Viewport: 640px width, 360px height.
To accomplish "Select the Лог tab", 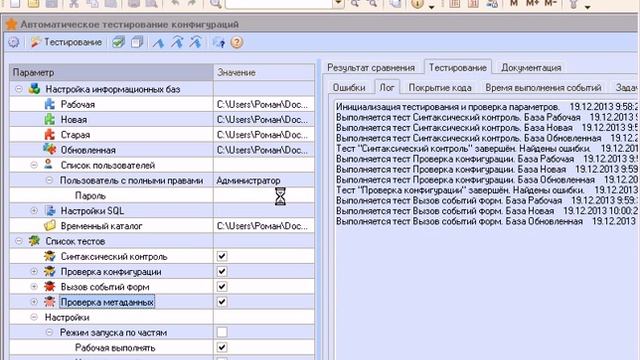I will point(387,87).
